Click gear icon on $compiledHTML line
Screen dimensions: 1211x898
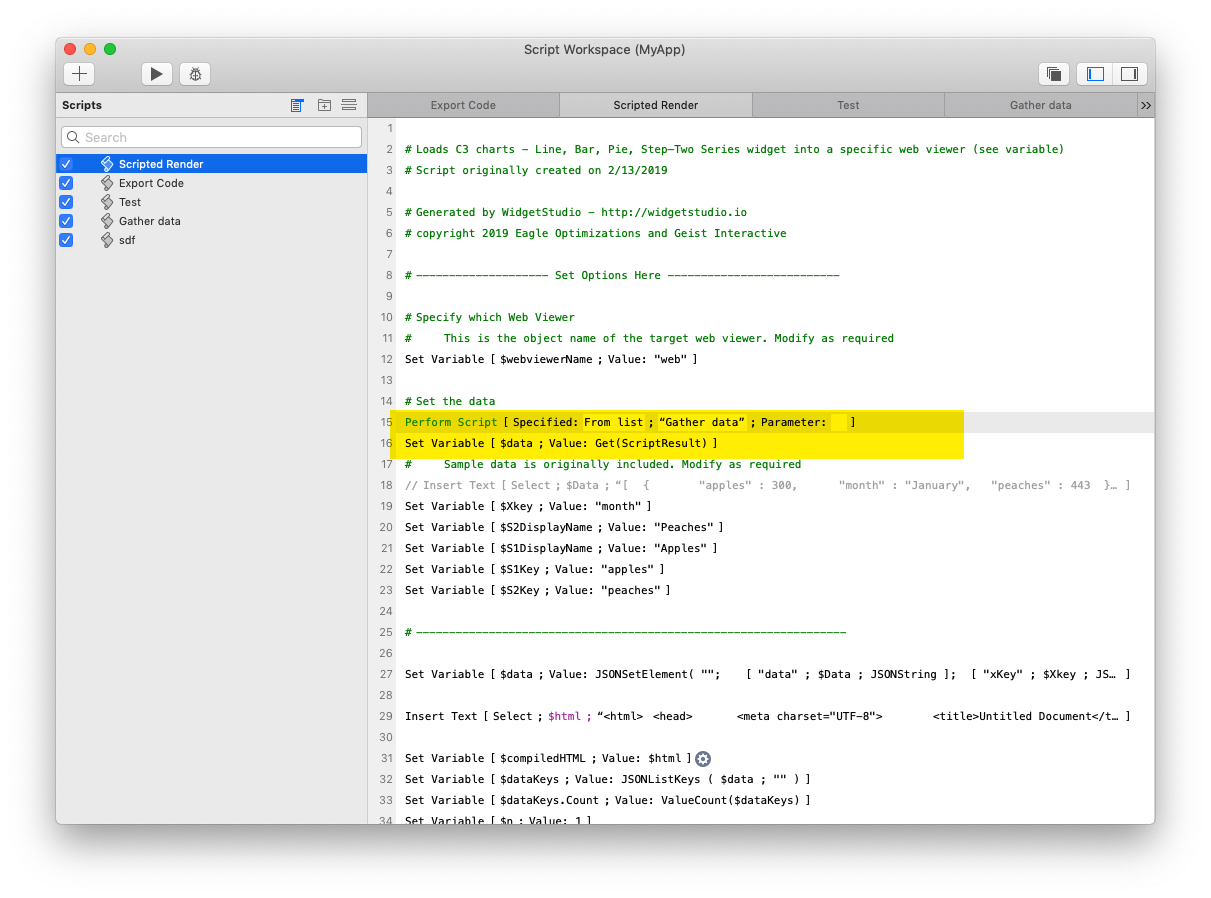[x=703, y=759]
